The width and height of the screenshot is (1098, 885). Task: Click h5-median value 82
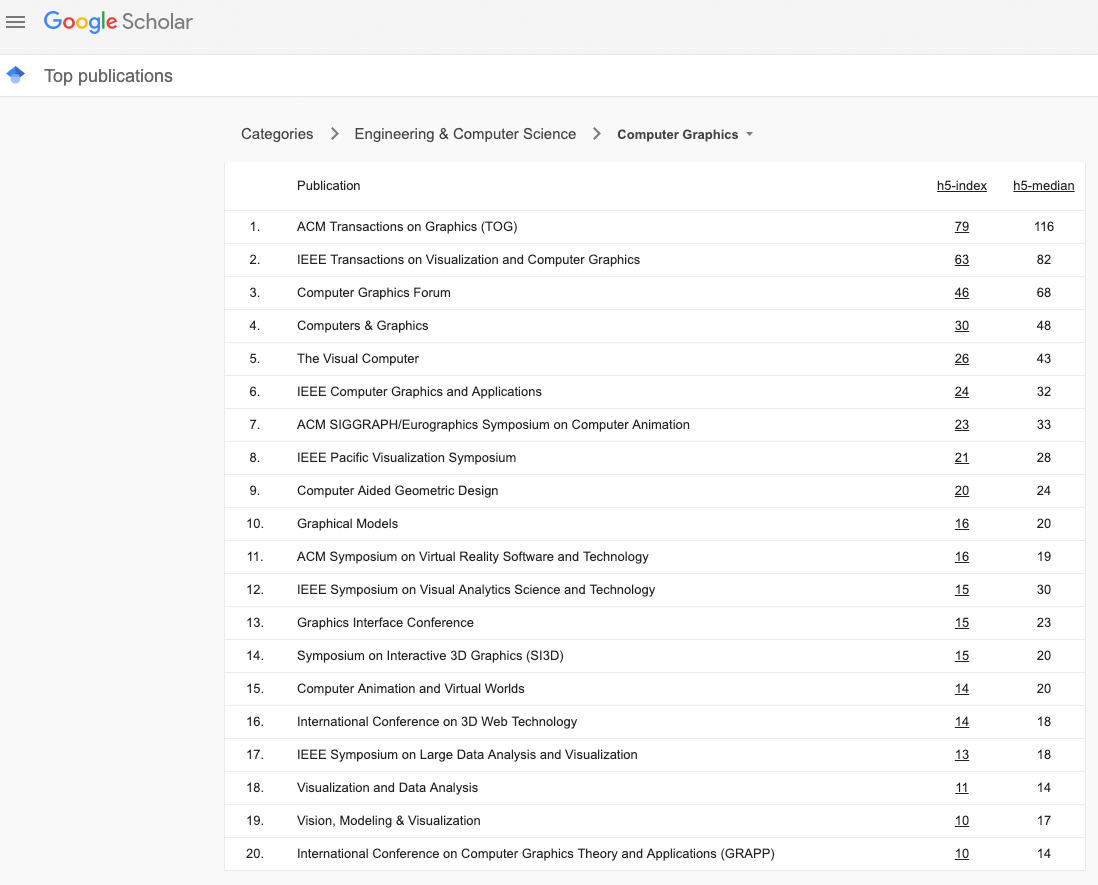pos(1043,260)
